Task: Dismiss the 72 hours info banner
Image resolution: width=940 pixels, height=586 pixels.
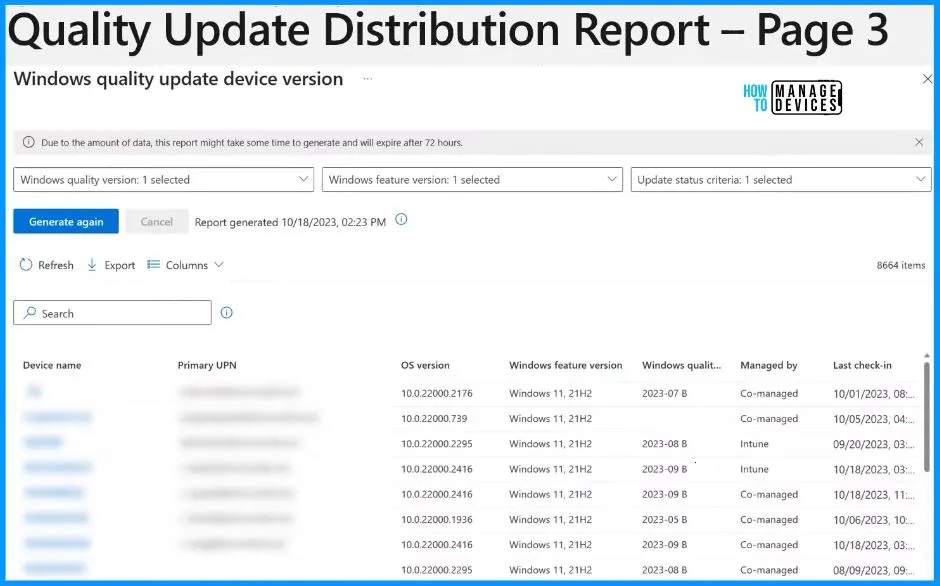Action: [919, 142]
